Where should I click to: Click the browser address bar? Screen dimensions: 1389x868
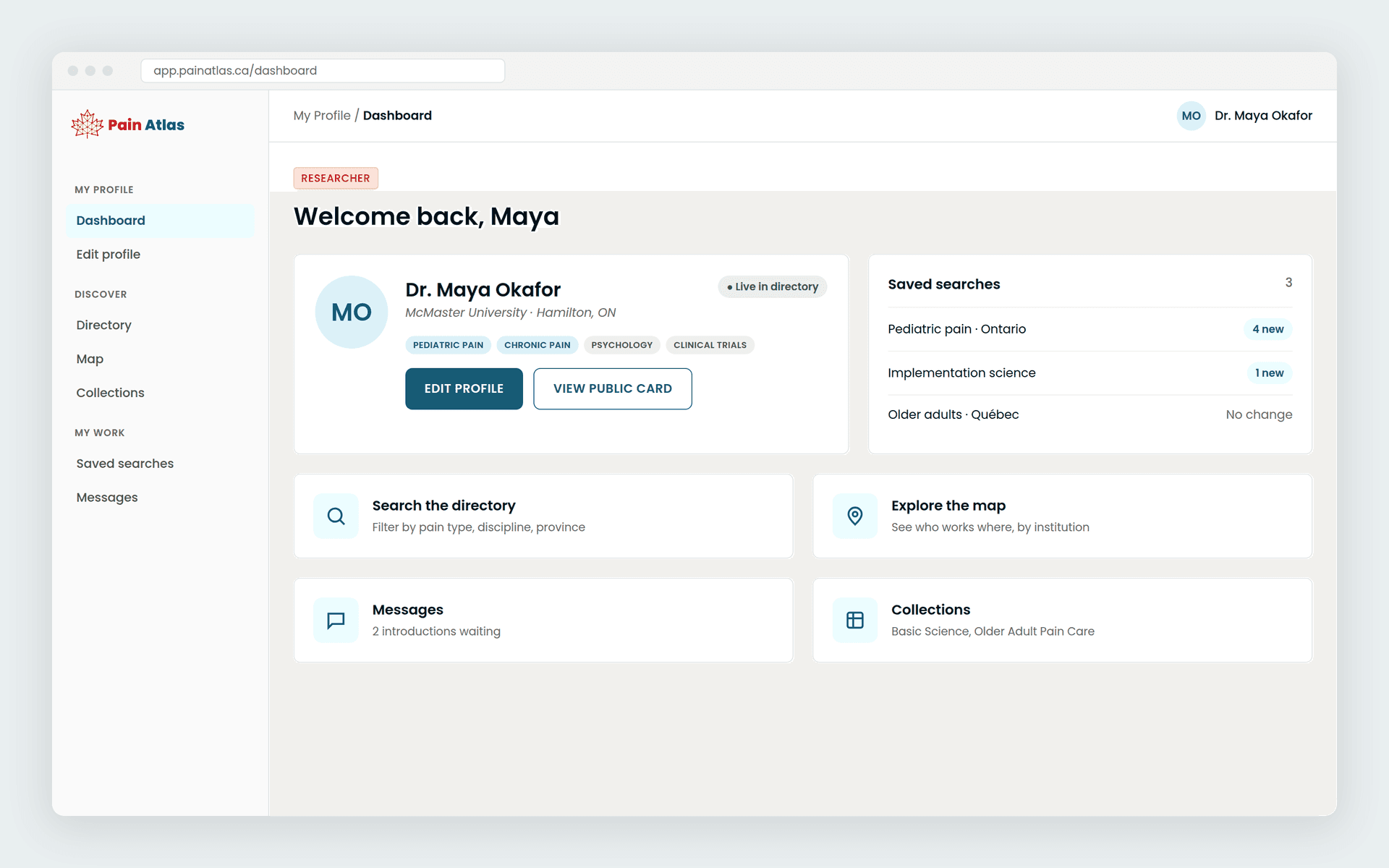pos(323,71)
